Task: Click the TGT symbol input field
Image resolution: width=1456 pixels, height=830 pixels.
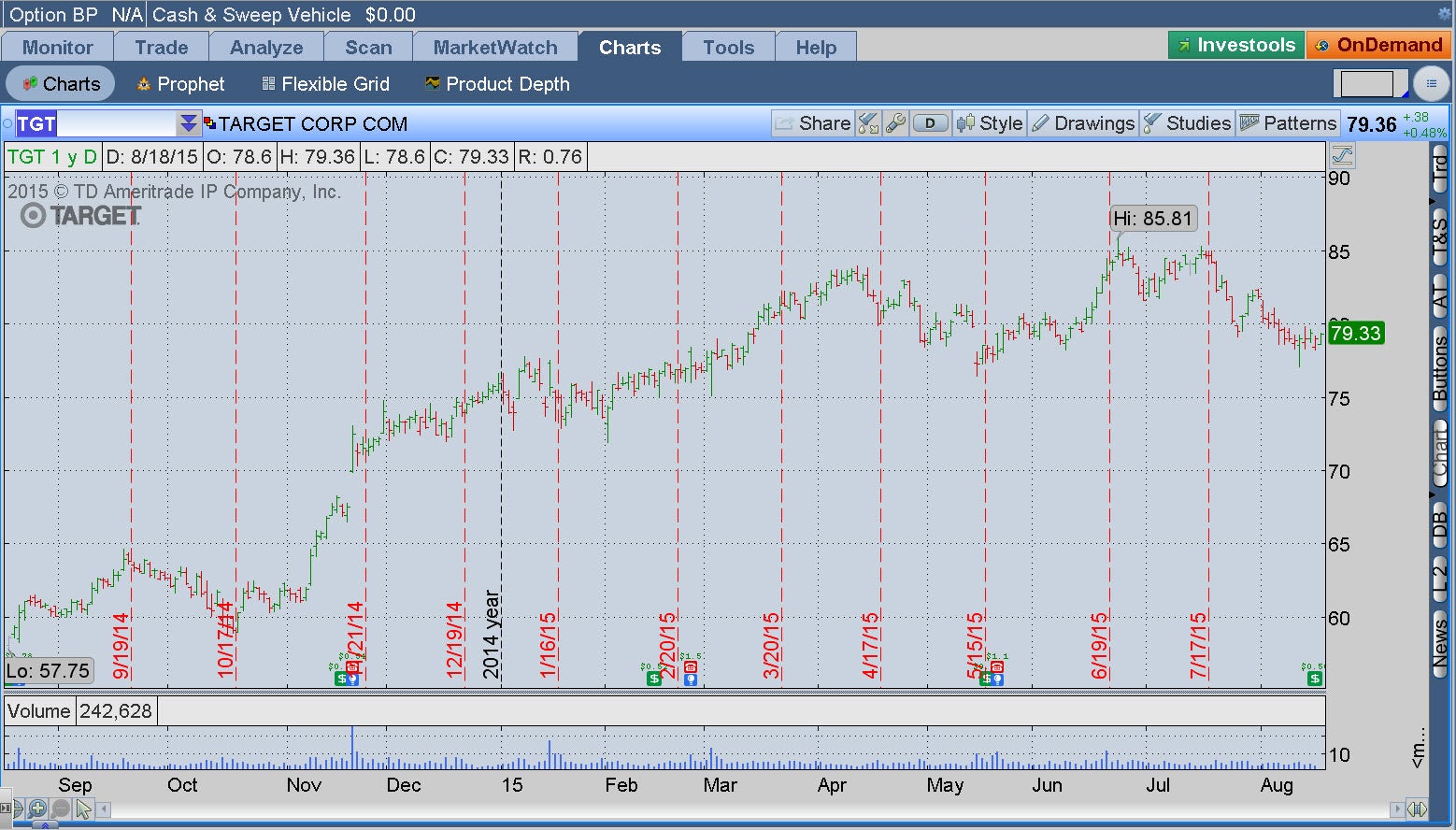Action: pyautogui.click(x=96, y=123)
